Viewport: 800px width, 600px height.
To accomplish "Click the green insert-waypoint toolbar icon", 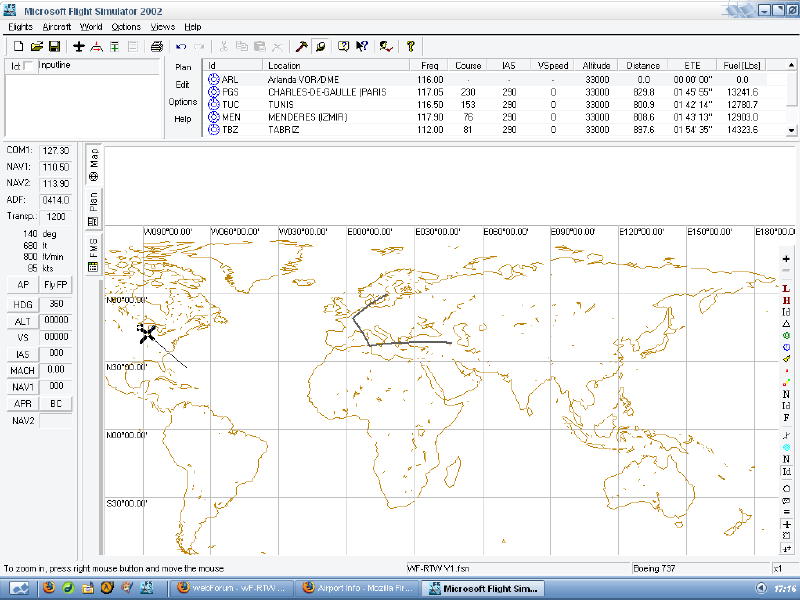I will pos(114,46).
